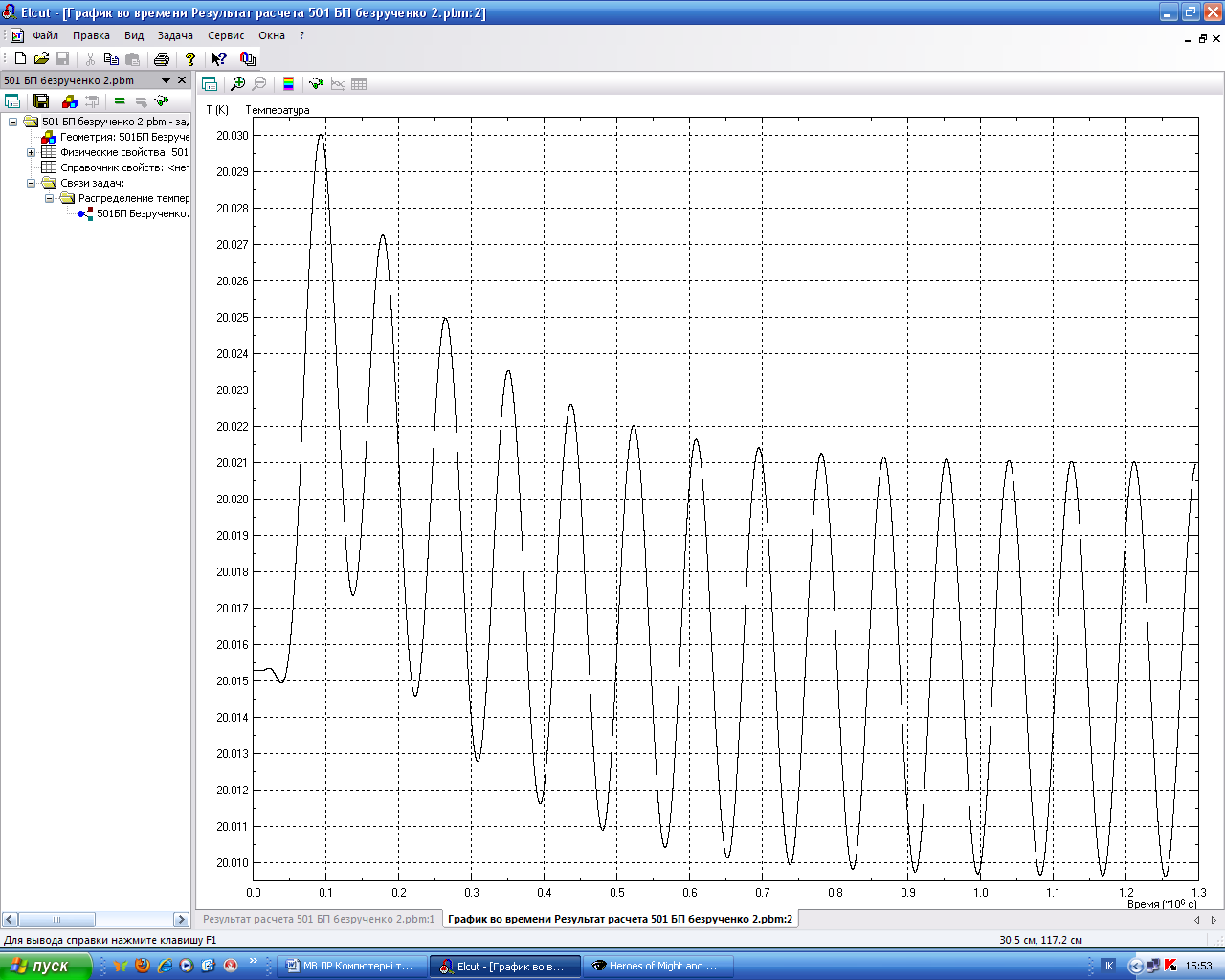Expand the Физические свойства tree node
Image resolution: width=1225 pixels, height=980 pixels.
click(x=31, y=152)
